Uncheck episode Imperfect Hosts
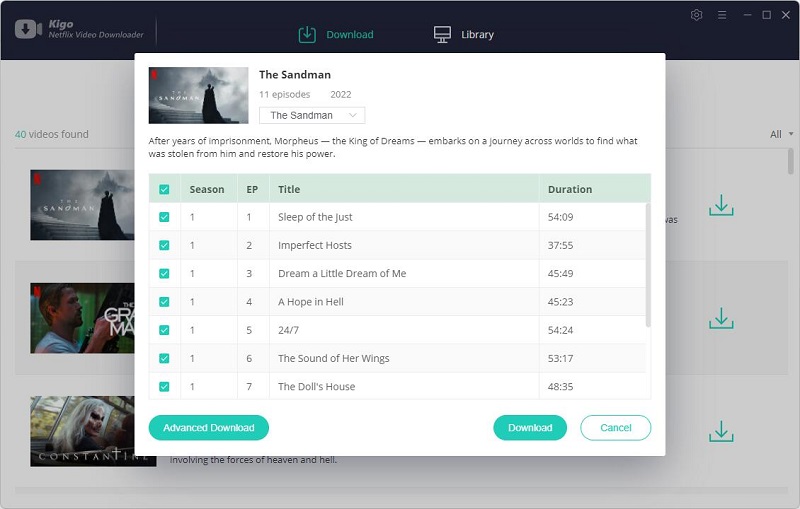This screenshot has height=509, width=800. click(x=164, y=245)
